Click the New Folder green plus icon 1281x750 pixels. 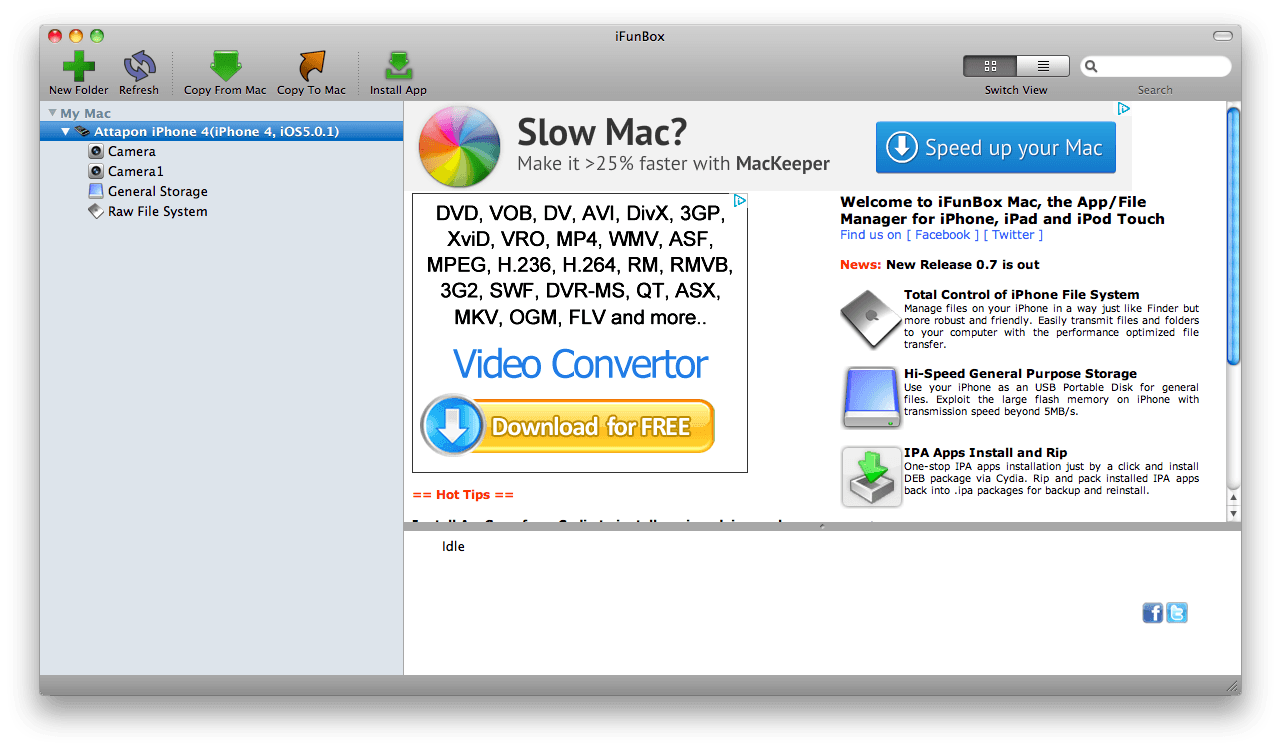click(x=79, y=66)
